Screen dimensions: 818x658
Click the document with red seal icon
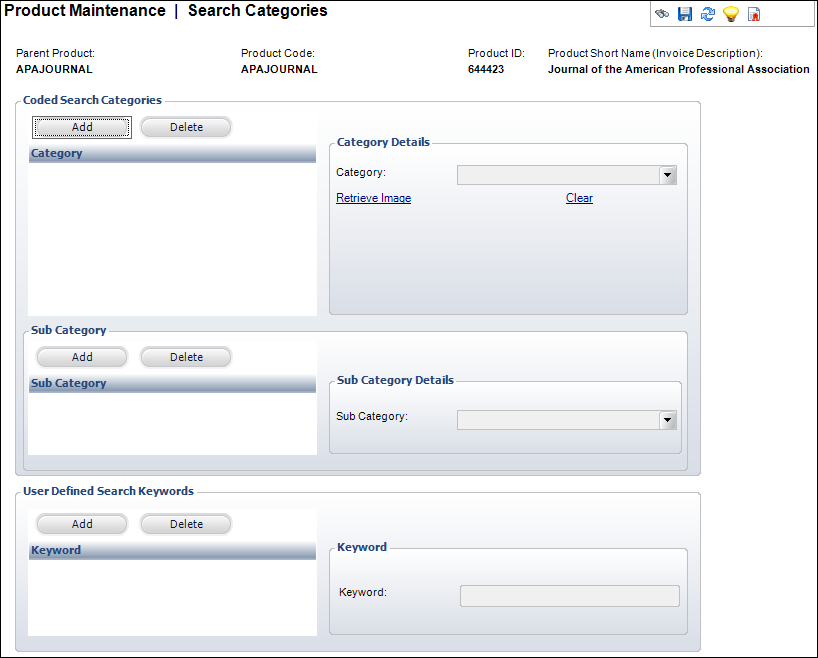(754, 14)
